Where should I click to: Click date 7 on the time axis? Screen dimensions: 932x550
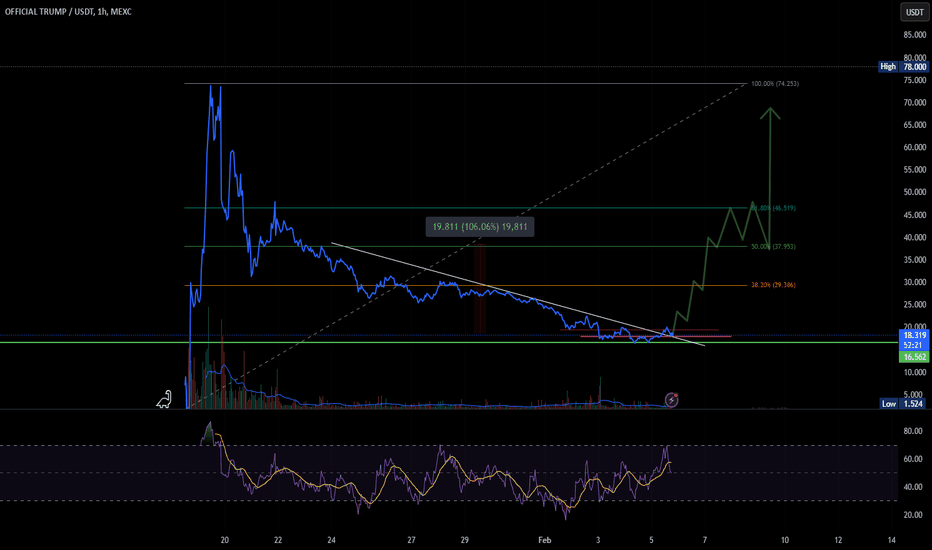click(x=705, y=540)
